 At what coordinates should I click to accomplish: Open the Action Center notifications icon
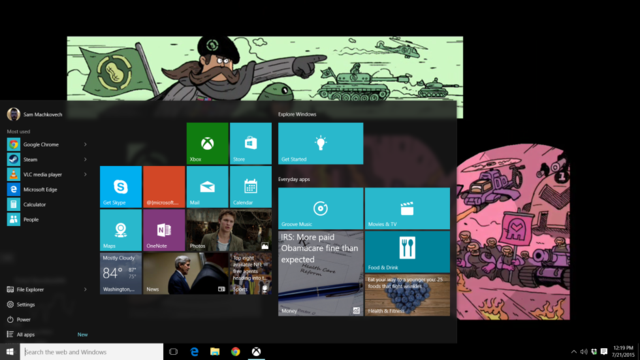[x=604, y=351]
